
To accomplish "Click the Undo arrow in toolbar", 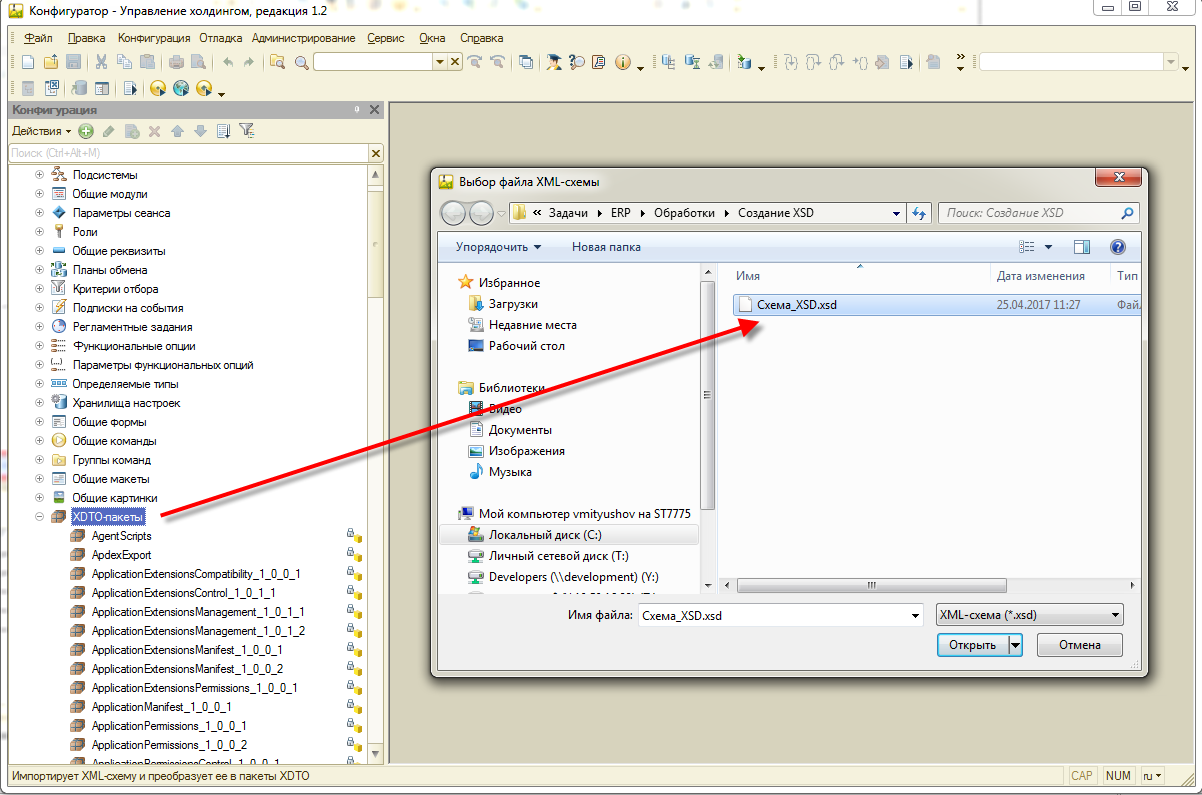I will (x=228, y=62).
